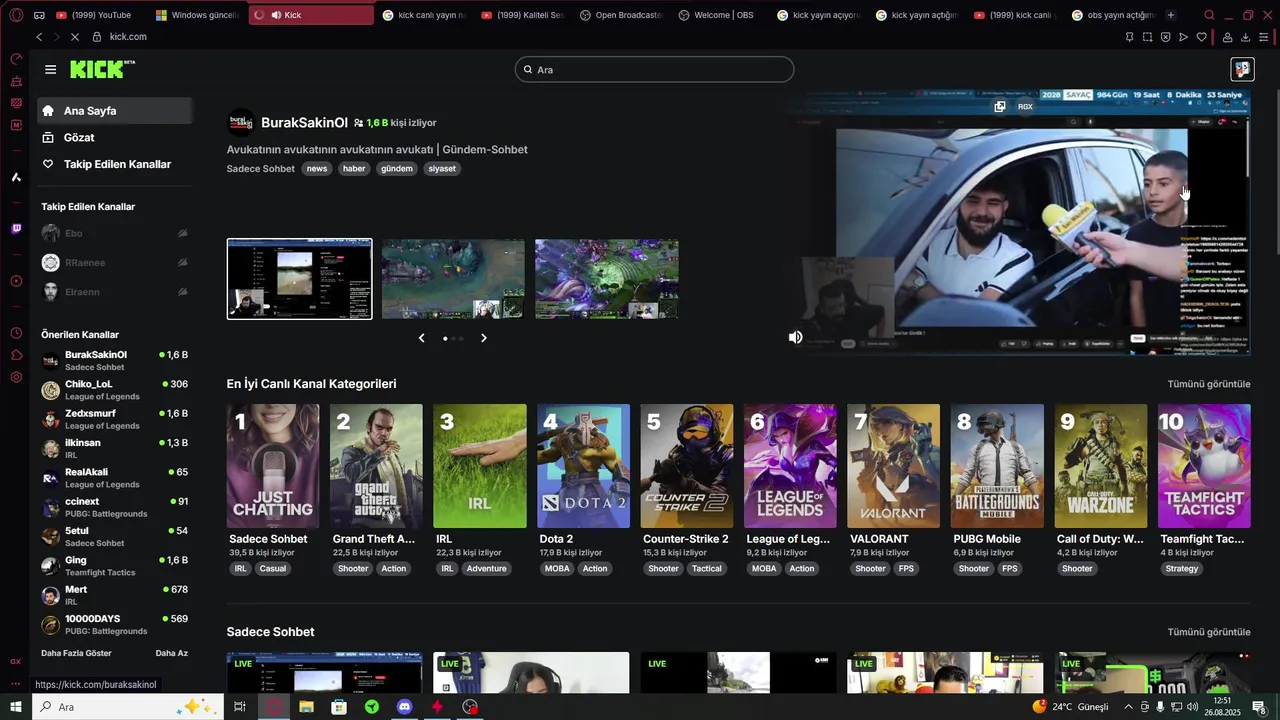
Task: Open Easy Setup menu icon
Action: [1263, 37]
